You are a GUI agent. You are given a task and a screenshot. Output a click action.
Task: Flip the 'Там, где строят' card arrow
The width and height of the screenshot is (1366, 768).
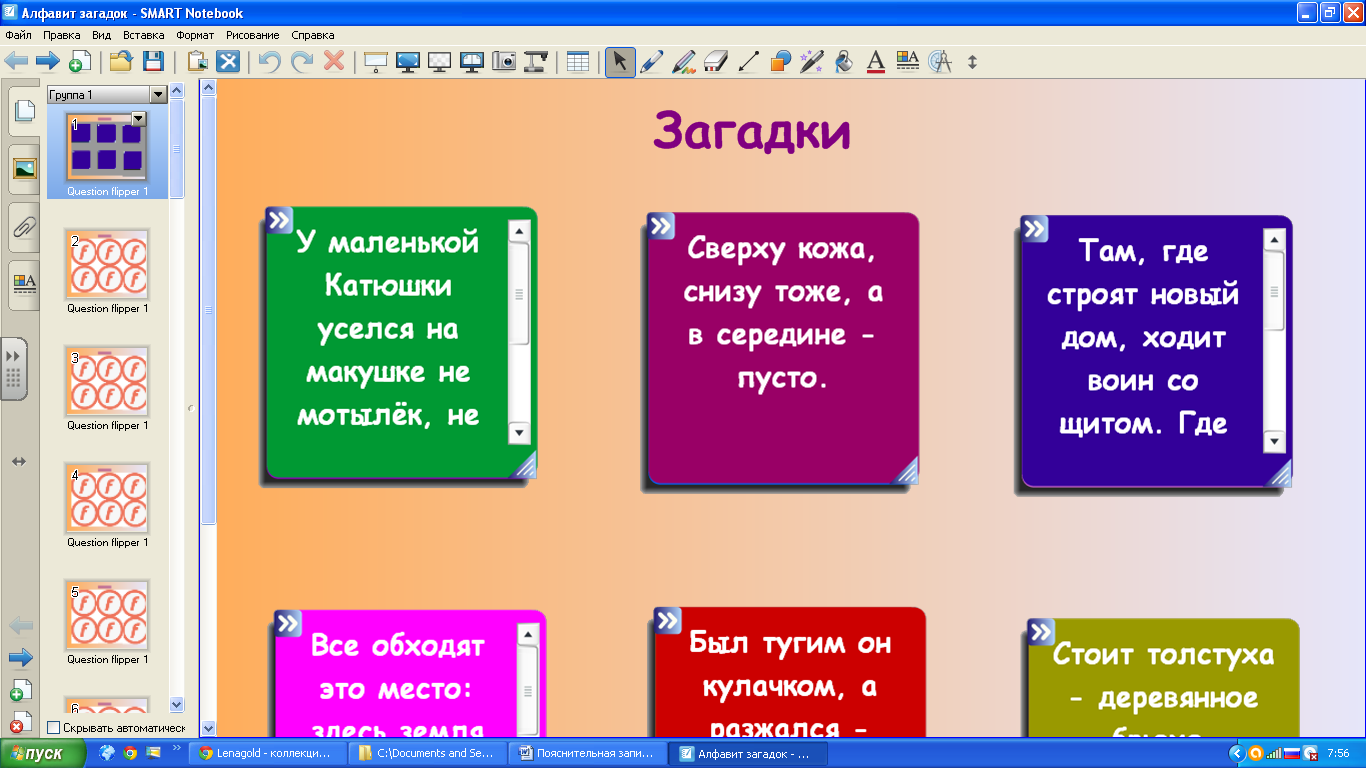point(1034,228)
